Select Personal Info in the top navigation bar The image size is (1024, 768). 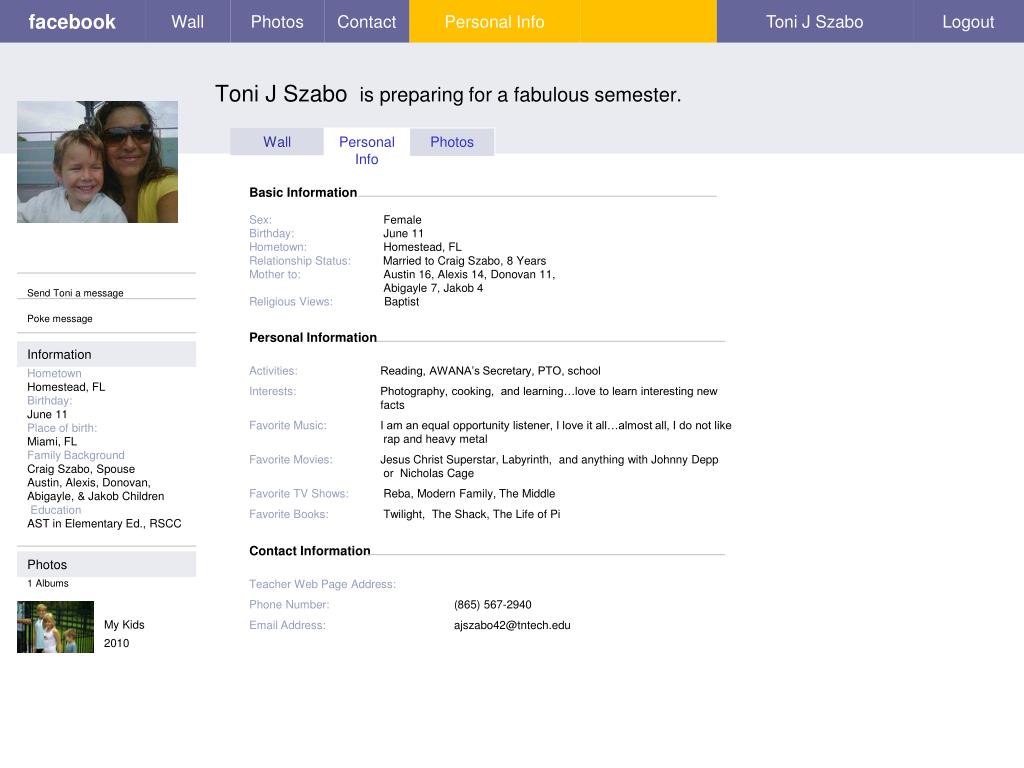click(x=494, y=22)
